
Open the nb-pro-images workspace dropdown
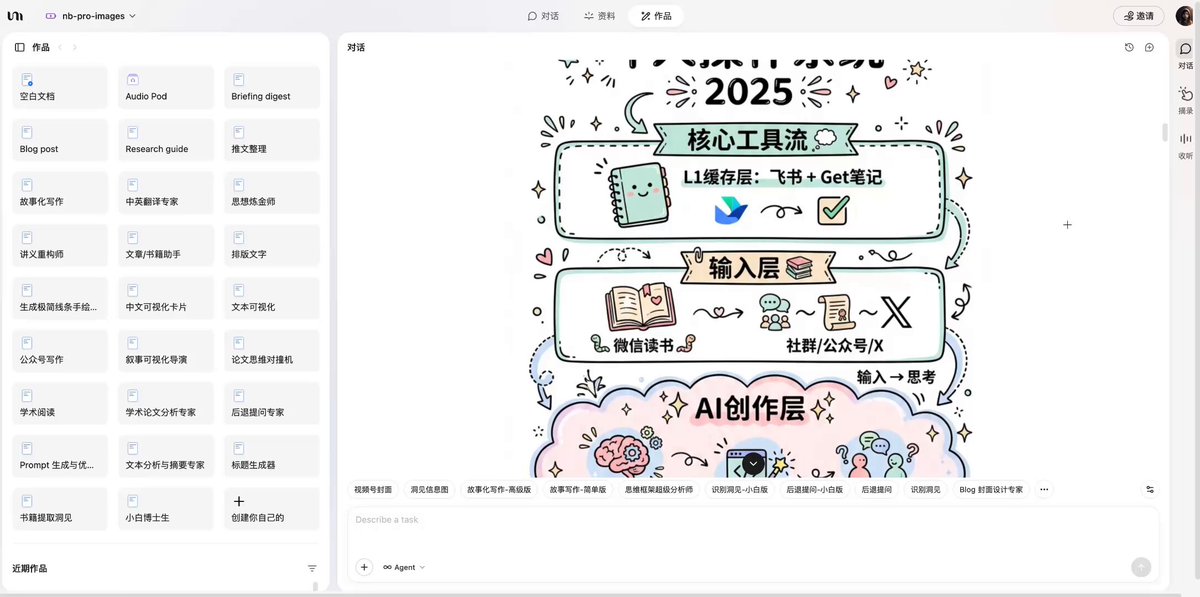(x=87, y=15)
